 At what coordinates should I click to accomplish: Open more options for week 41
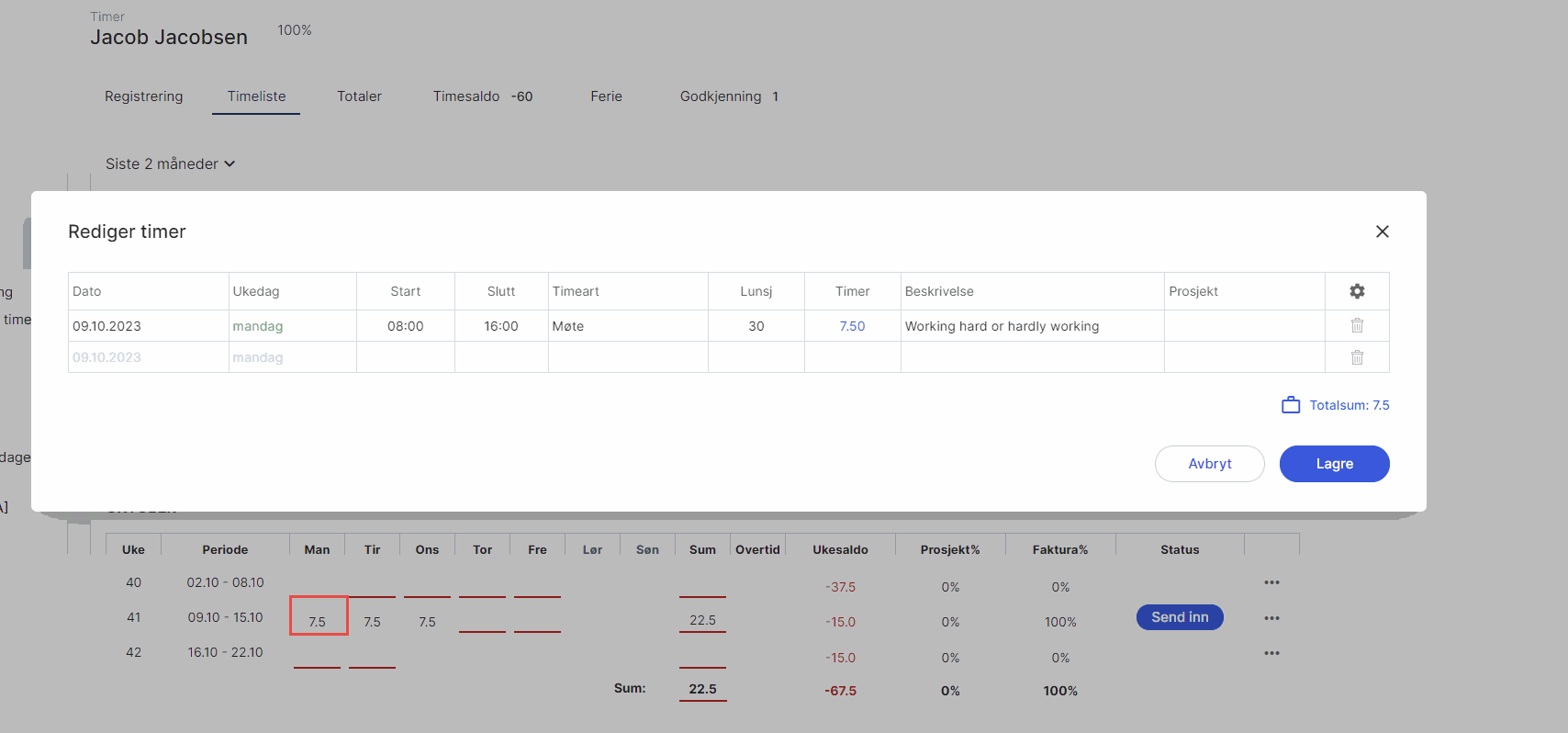(1271, 618)
